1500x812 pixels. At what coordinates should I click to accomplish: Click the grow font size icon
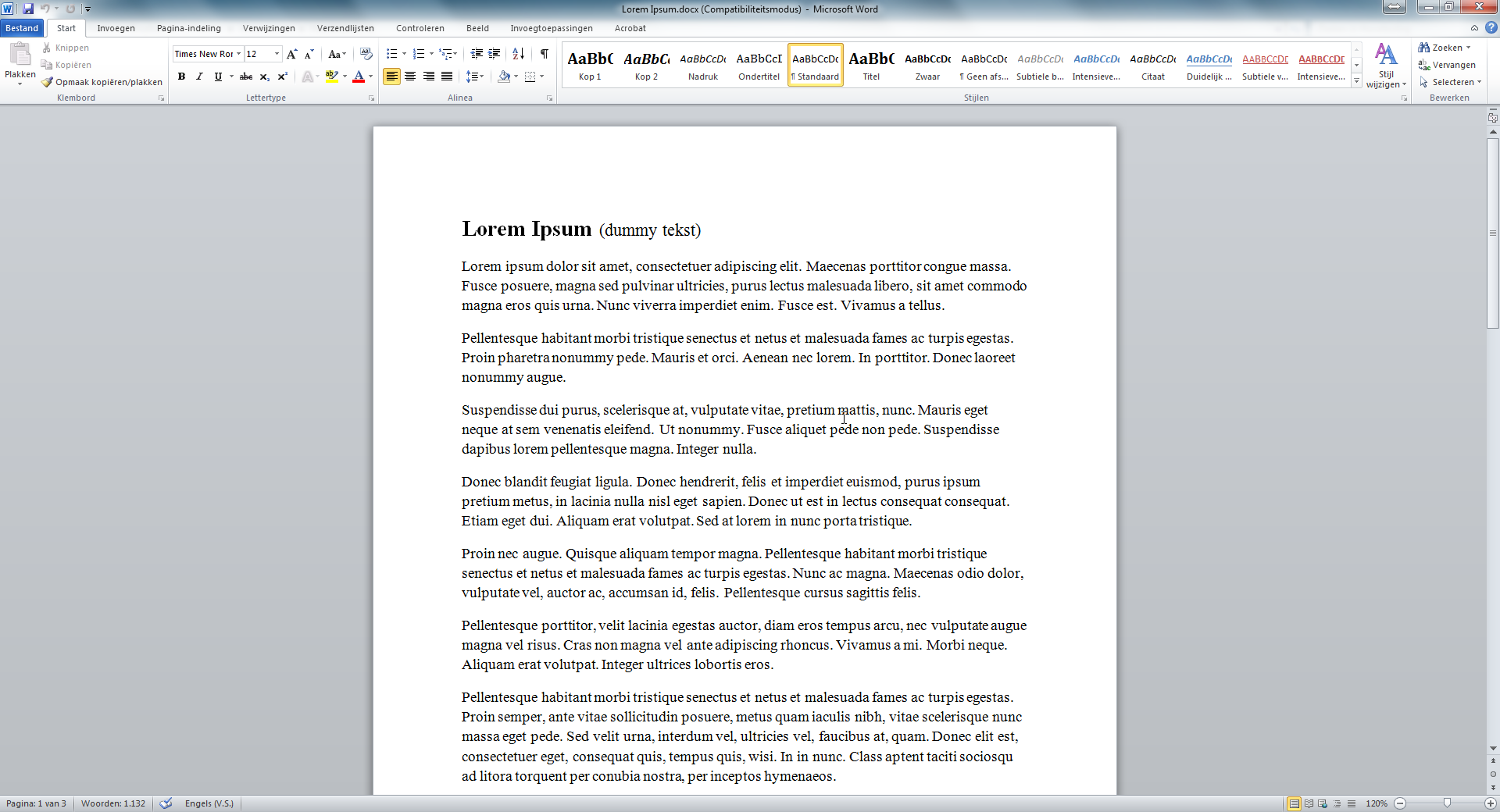pos(291,54)
